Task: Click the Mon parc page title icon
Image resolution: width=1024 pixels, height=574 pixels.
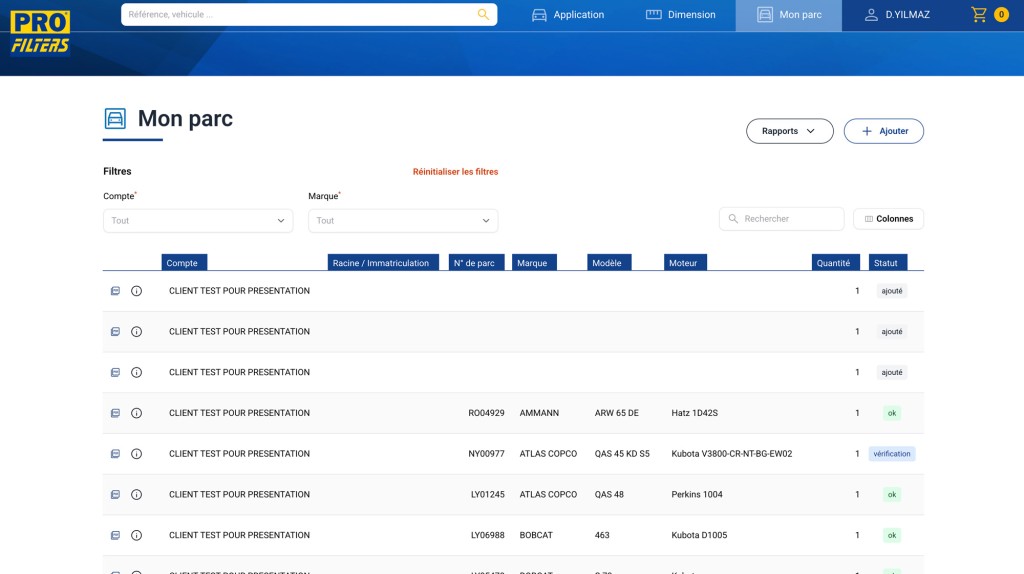Action: (115, 119)
